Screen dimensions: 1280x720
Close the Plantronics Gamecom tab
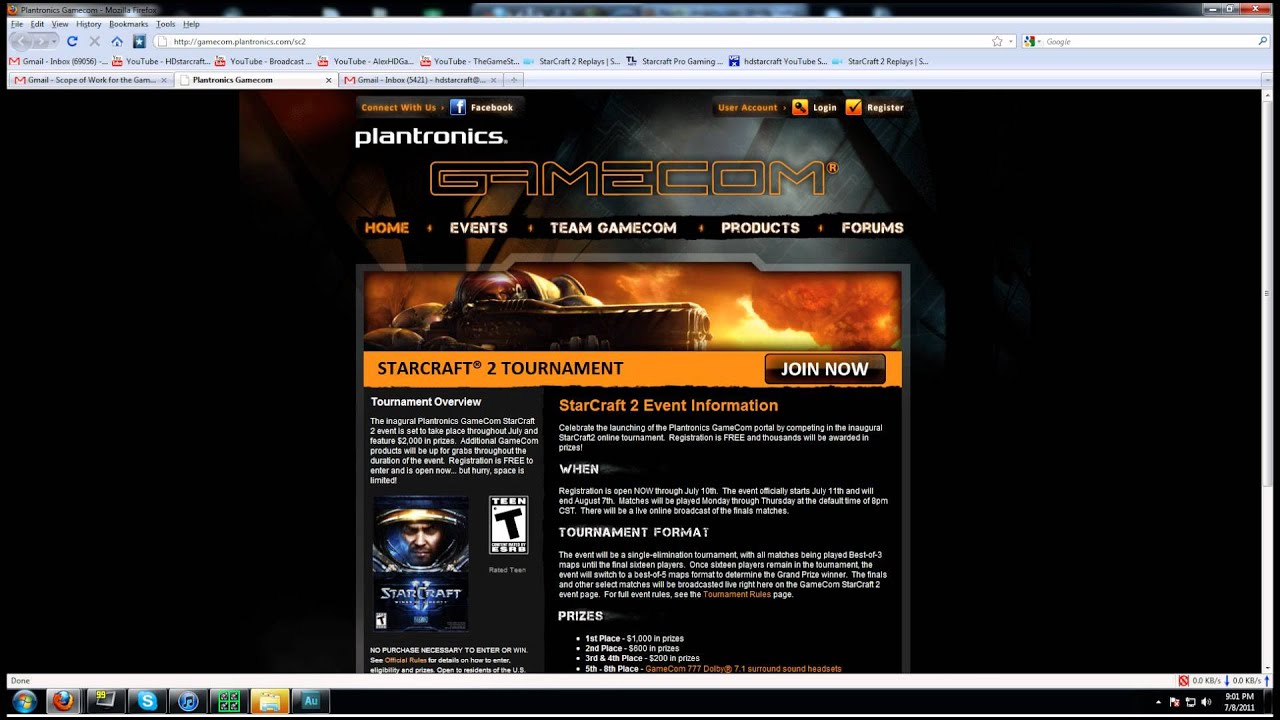click(330, 80)
